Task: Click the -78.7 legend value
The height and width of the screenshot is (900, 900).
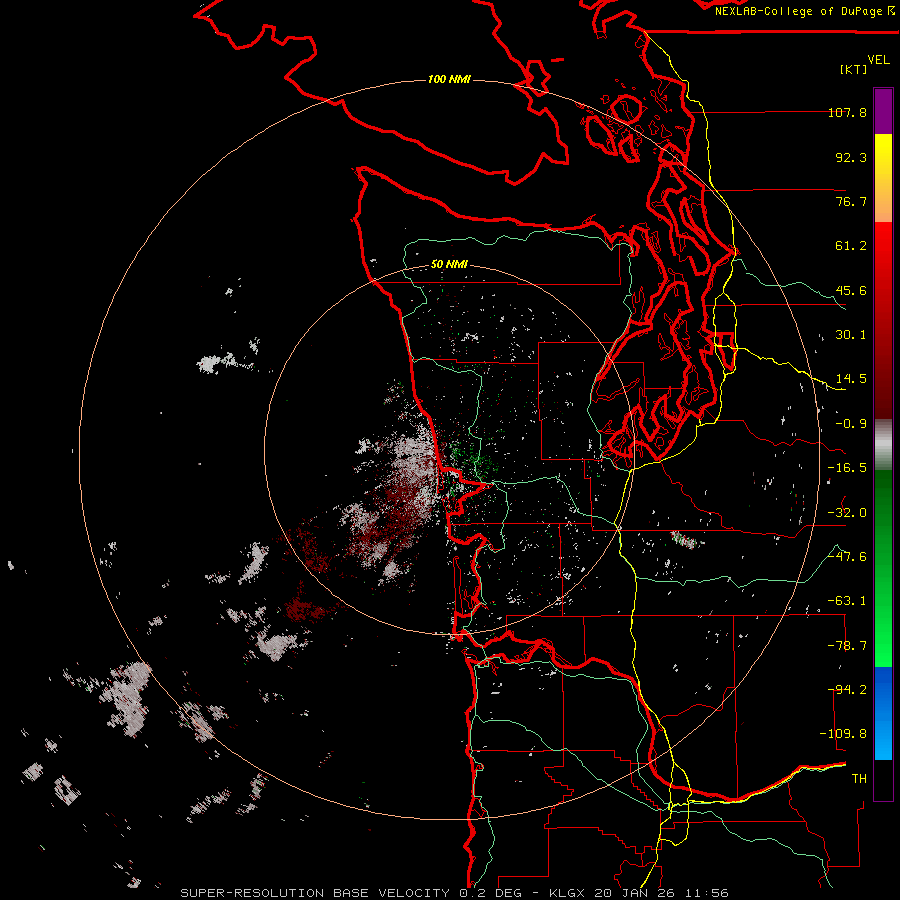Action: tap(847, 646)
